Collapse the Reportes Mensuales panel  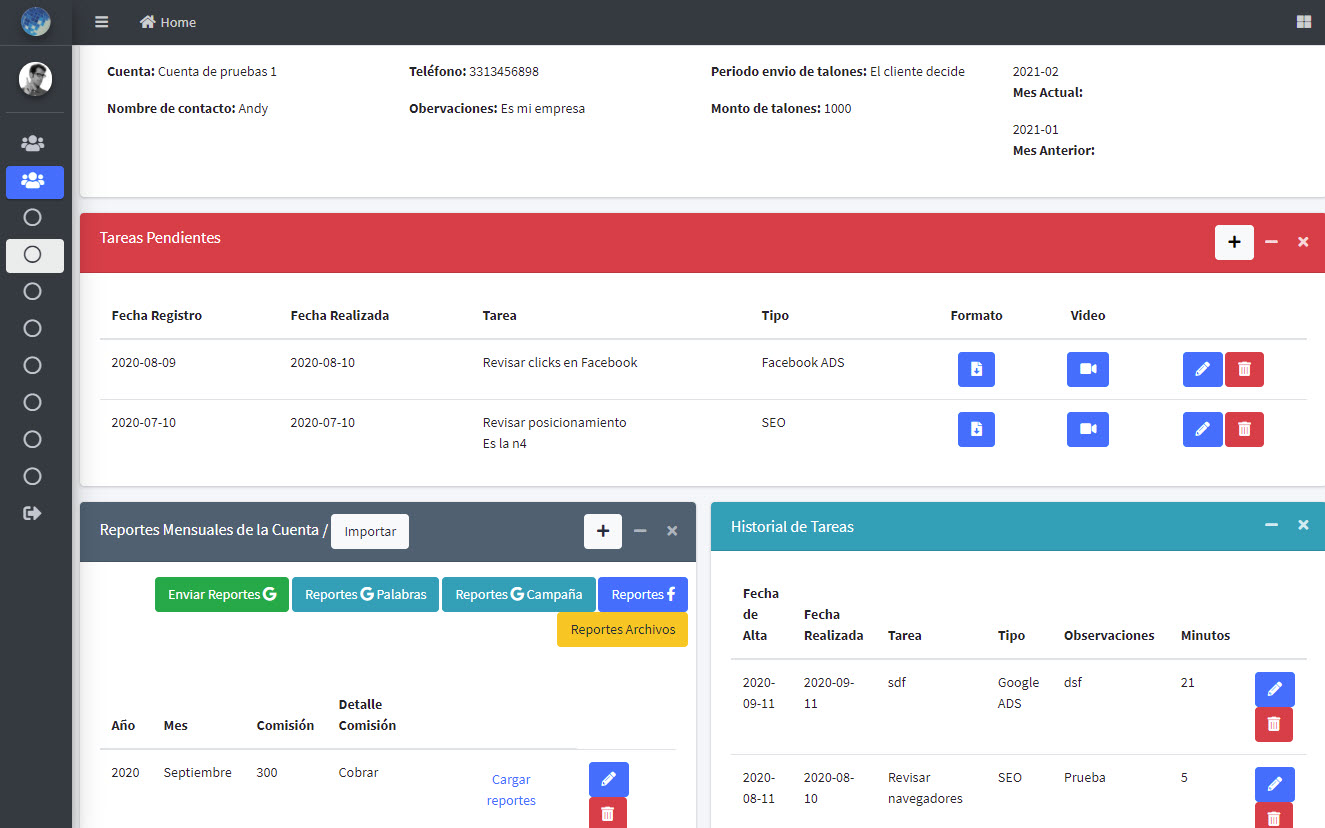[640, 531]
